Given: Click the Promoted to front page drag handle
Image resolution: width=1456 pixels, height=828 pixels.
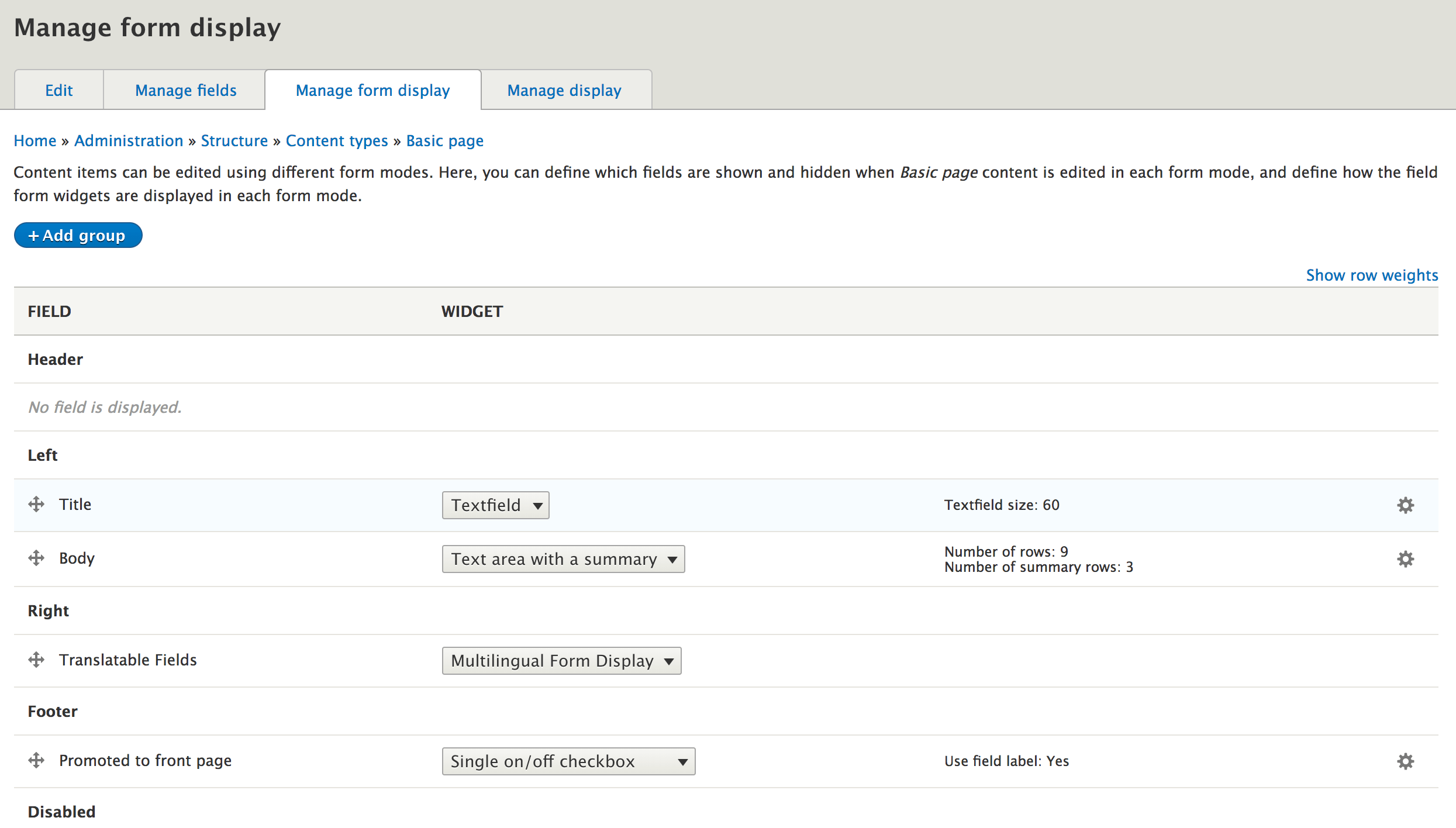Looking at the screenshot, I should [x=36, y=760].
